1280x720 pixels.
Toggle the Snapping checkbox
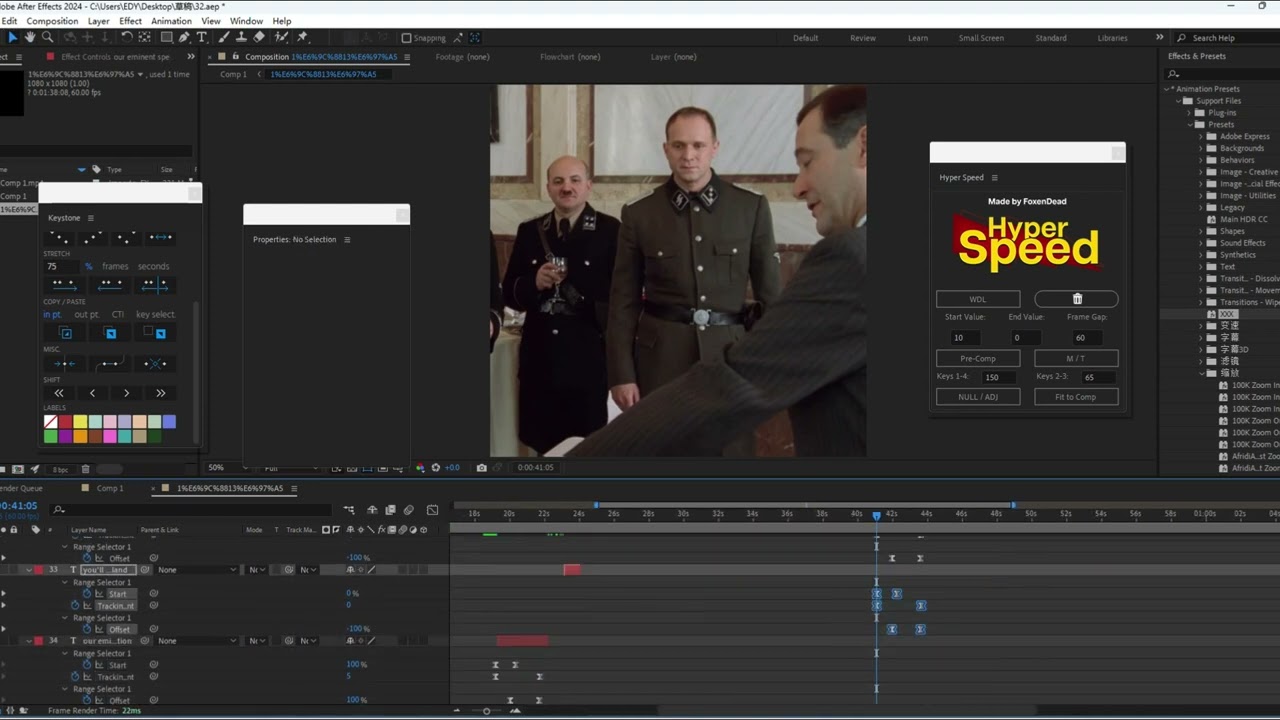(406, 38)
